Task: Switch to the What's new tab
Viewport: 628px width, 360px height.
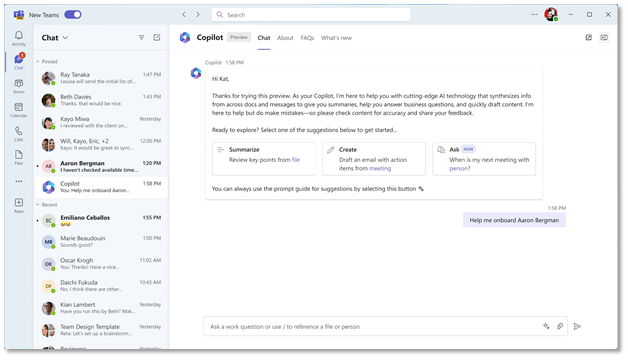Action: 336,38
